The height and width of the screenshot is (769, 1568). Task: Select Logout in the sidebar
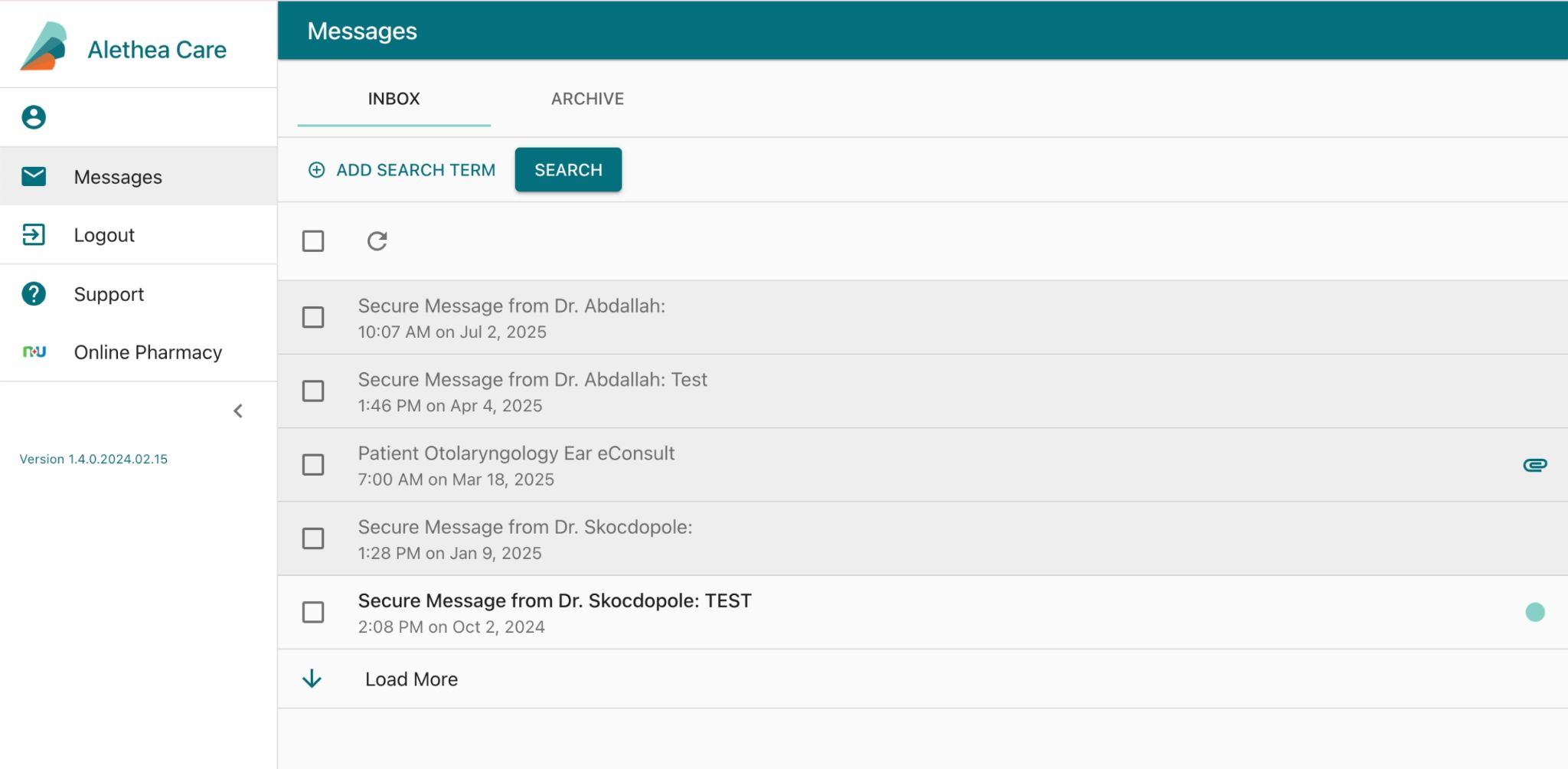139,234
